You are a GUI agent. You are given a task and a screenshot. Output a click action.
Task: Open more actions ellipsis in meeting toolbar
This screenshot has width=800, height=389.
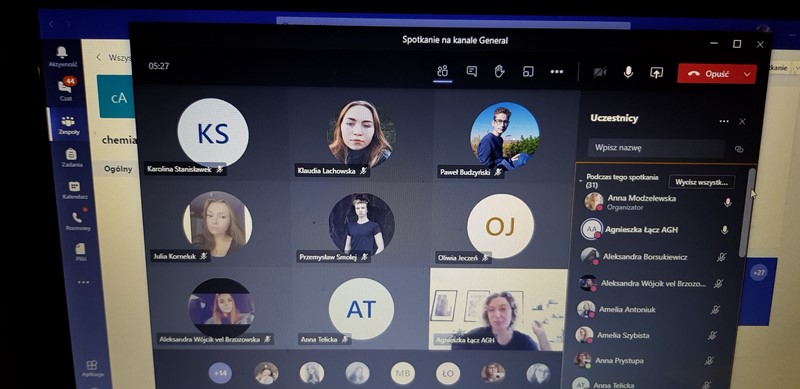pos(557,72)
